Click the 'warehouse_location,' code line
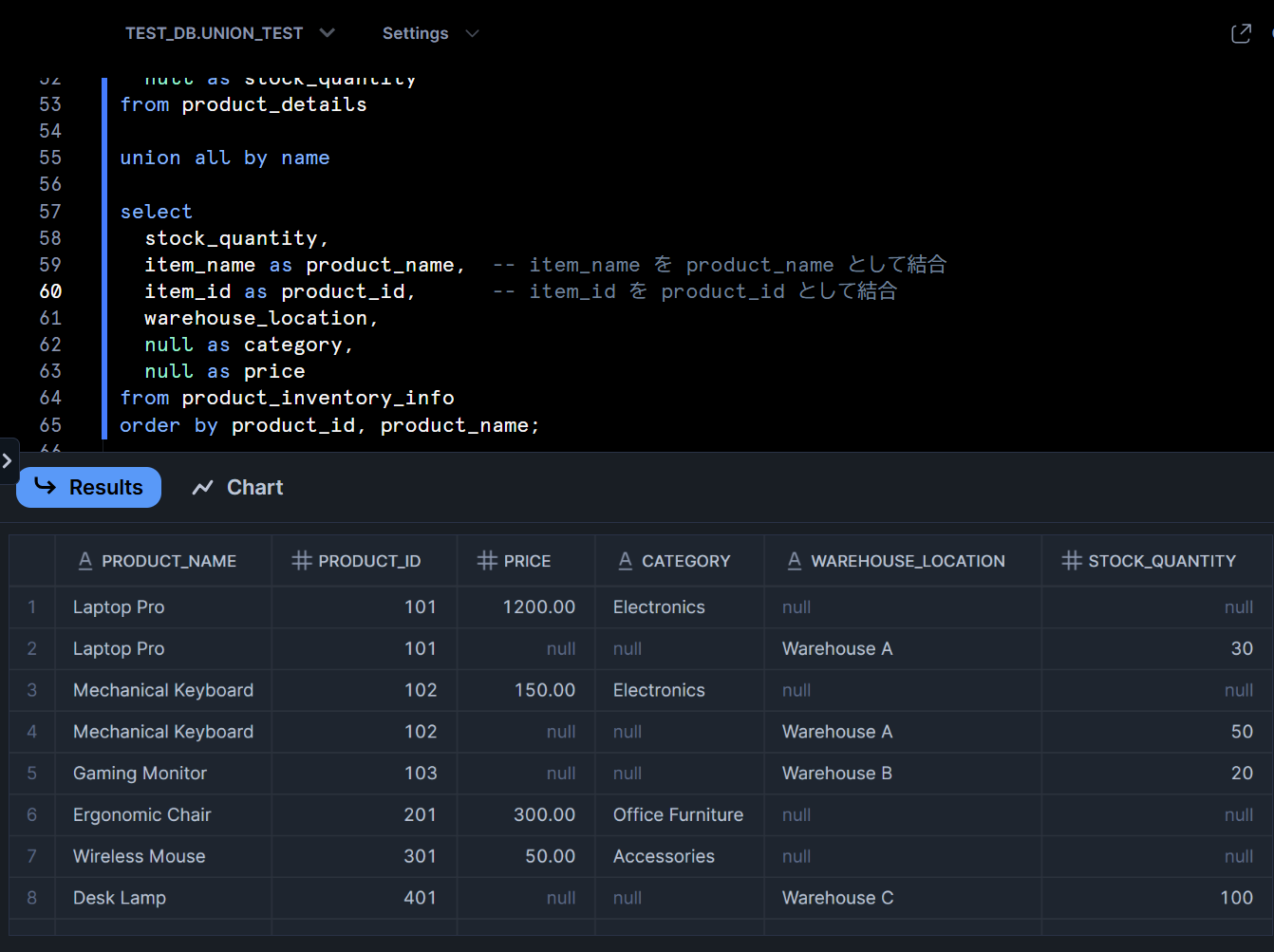Screen dimensions: 1274x952 click(x=261, y=318)
